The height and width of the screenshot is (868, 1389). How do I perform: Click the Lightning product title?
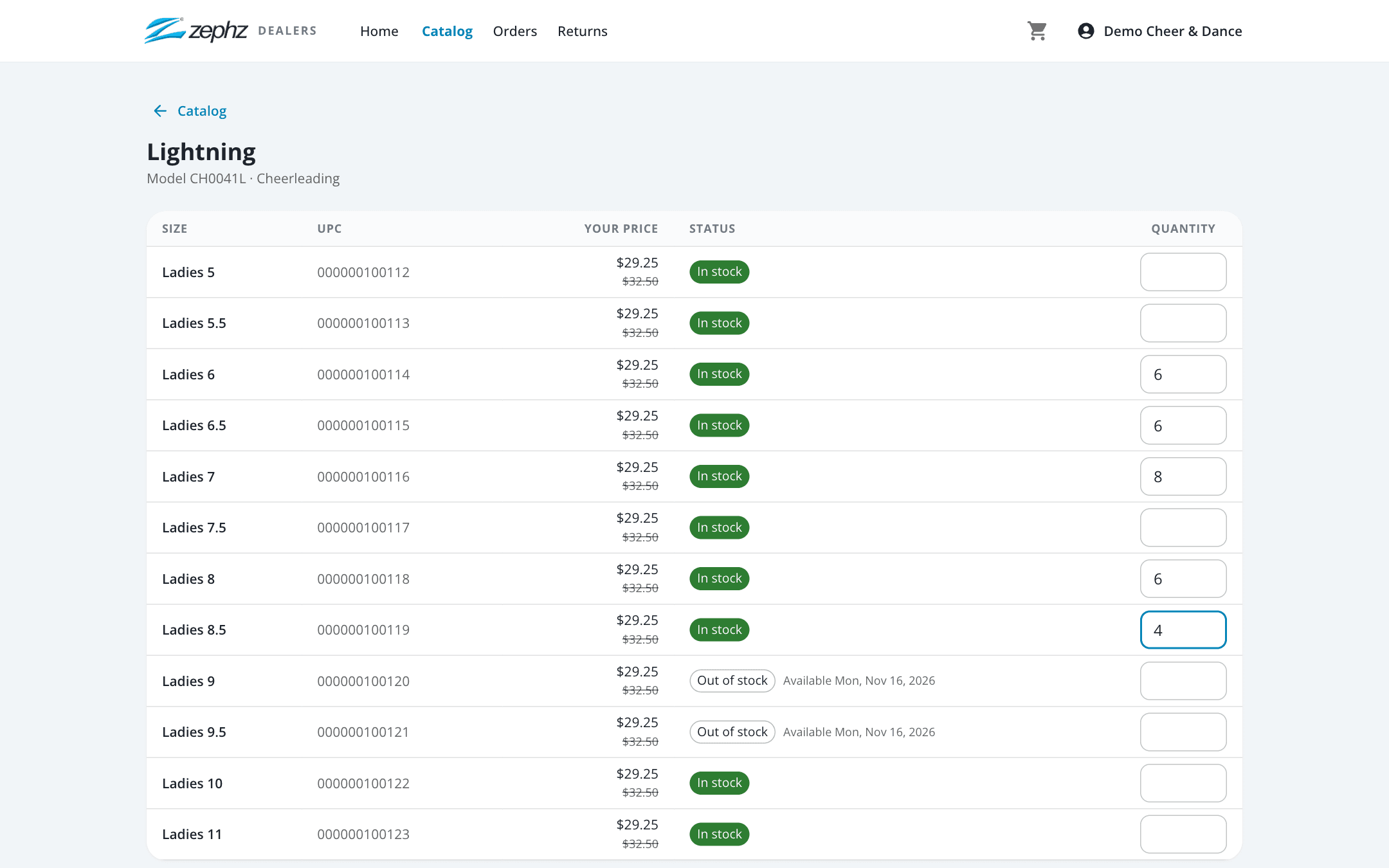click(201, 152)
